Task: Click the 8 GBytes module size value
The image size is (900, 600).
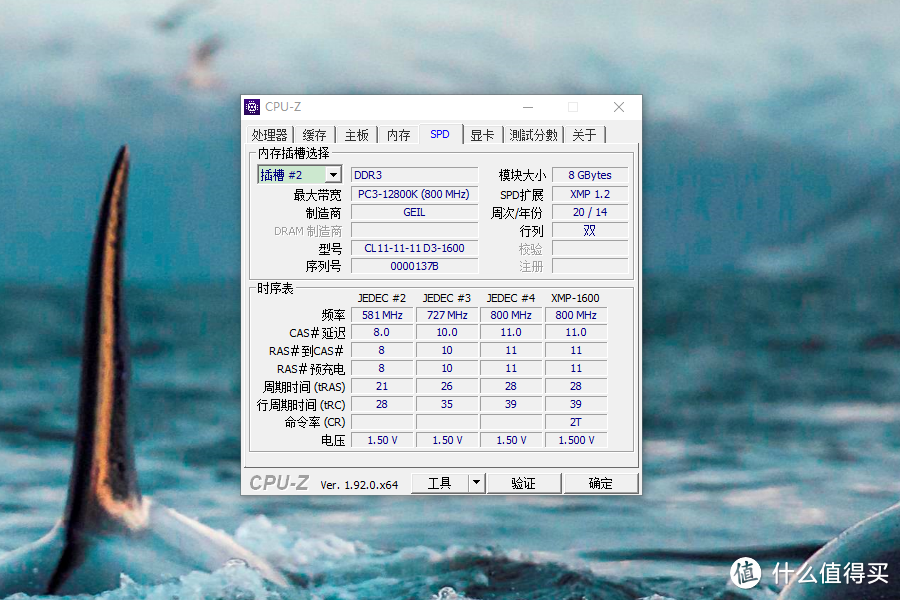Action: point(590,175)
